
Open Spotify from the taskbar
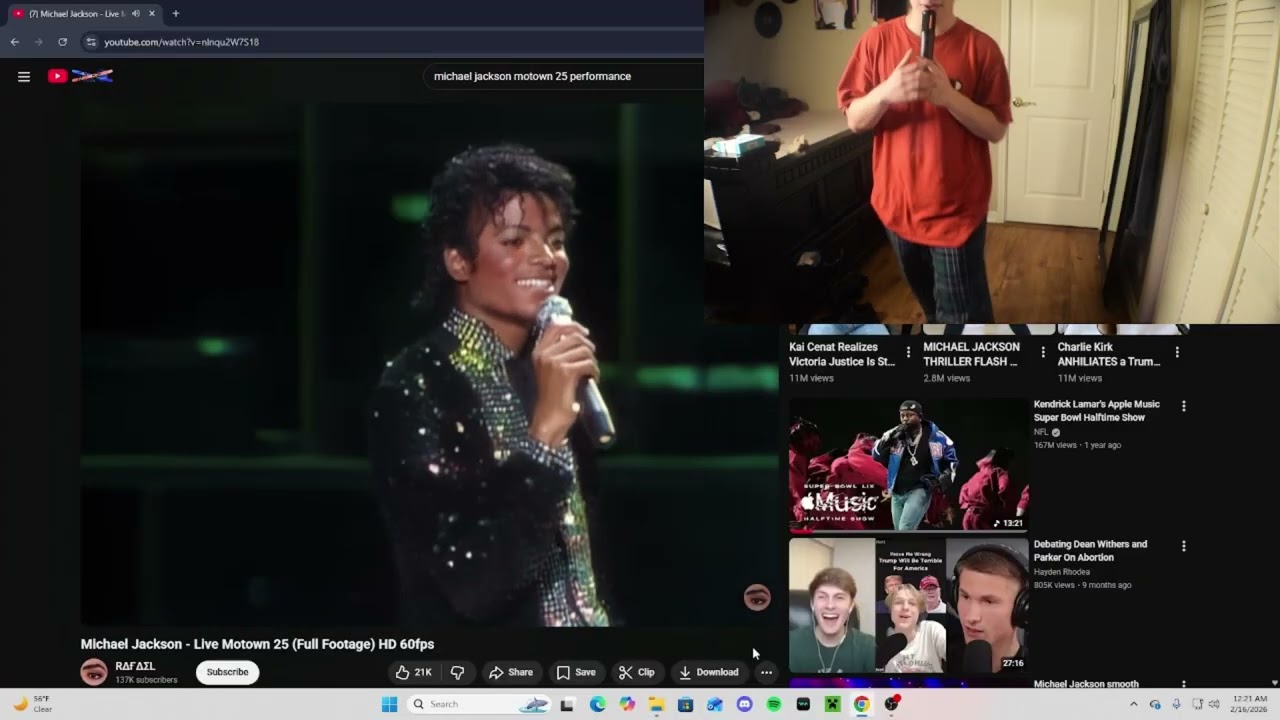pos(773,704)
